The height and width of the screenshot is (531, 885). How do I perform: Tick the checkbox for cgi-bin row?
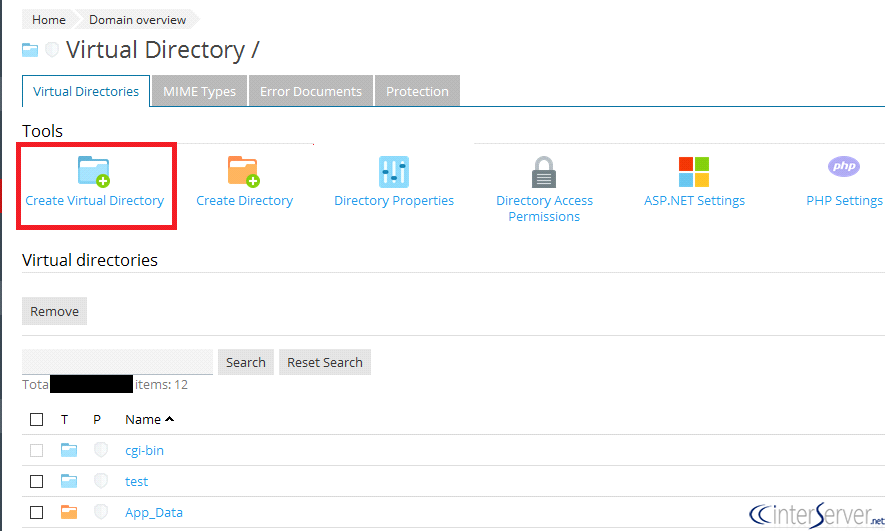point(37,450)
